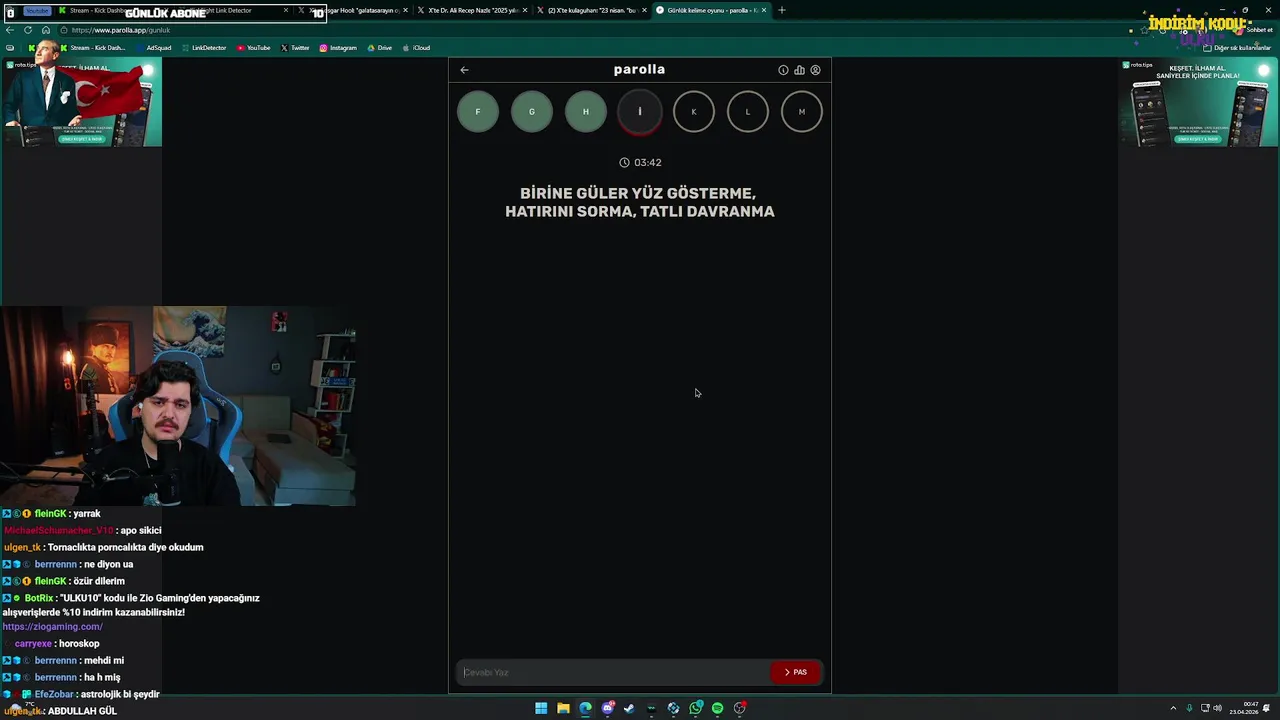Click the parolla title logo

(x=639, y=69)
